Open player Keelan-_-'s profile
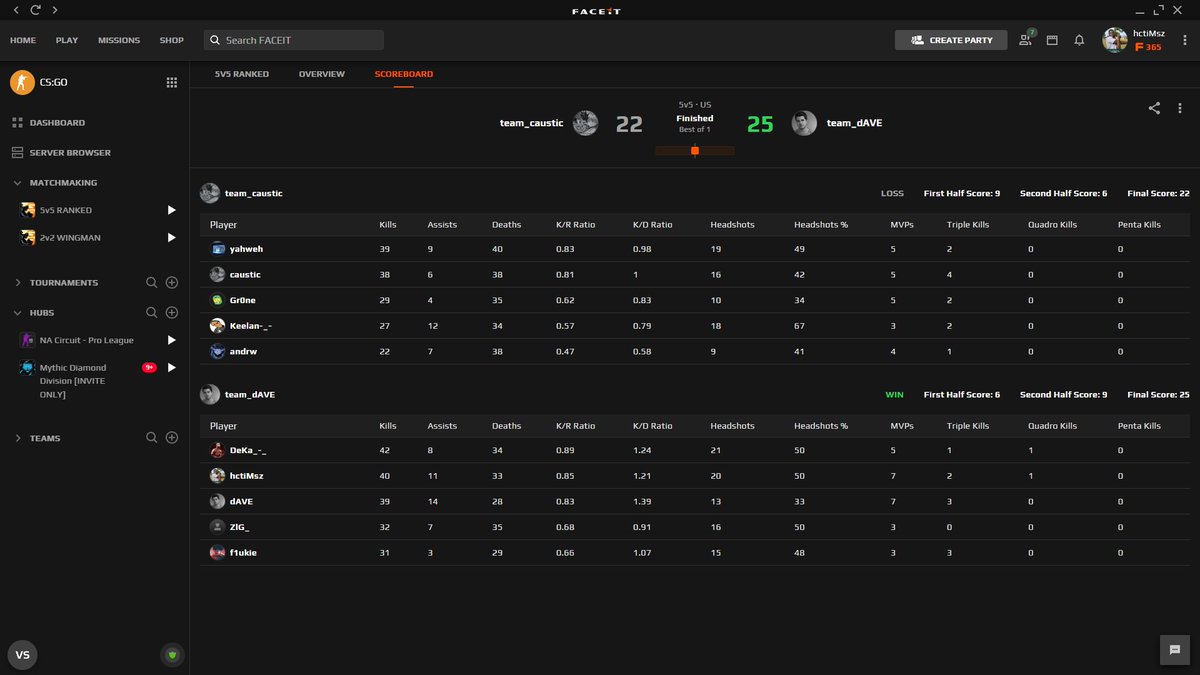Viewport: 1200px width, 675px height. click(x=251, y=325)
